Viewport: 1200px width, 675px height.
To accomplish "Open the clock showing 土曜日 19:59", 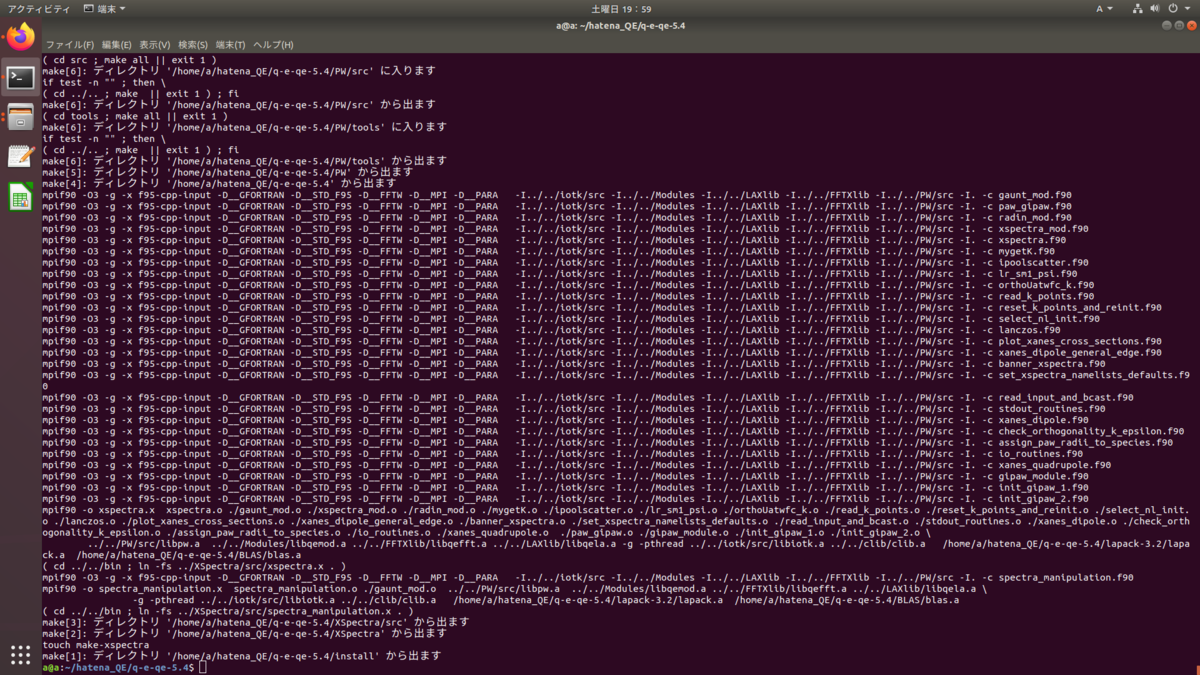I will coord(623,9).
